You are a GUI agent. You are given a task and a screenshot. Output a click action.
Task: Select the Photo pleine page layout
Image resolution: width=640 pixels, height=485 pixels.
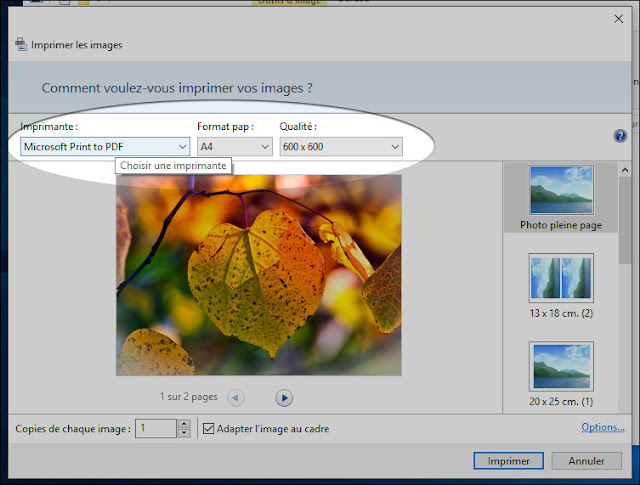click(561, 198)
